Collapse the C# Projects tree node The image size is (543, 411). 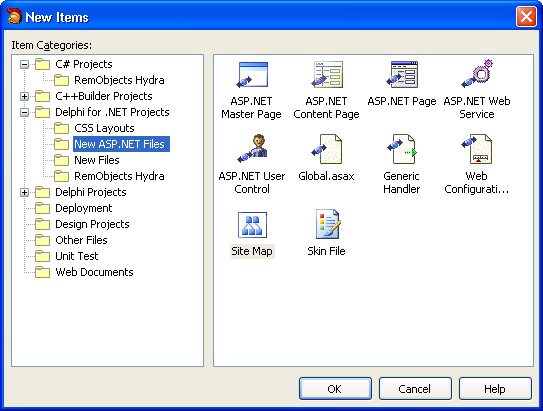pos(24,64)
